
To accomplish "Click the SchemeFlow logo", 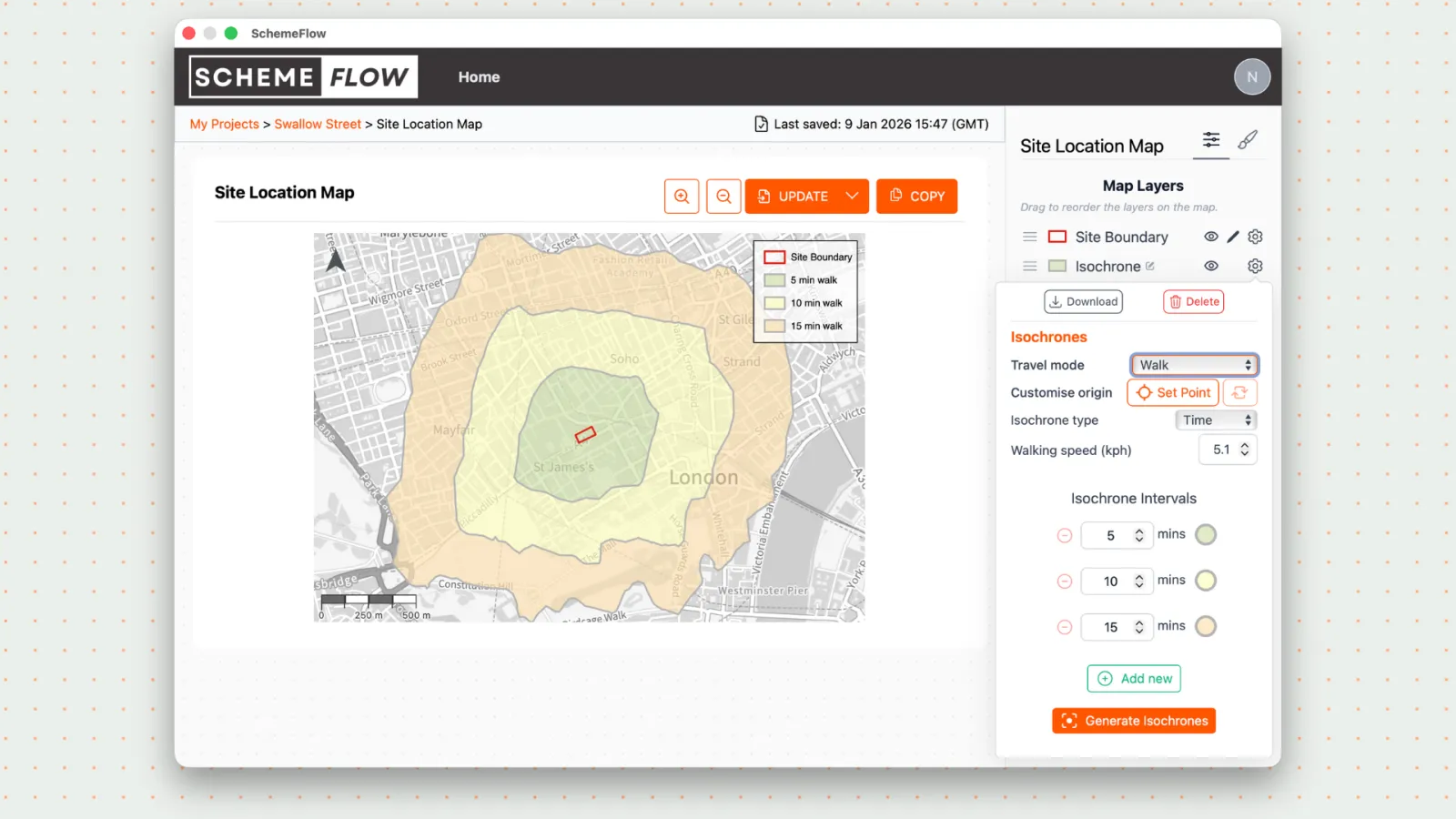I will tap(303, 77).
